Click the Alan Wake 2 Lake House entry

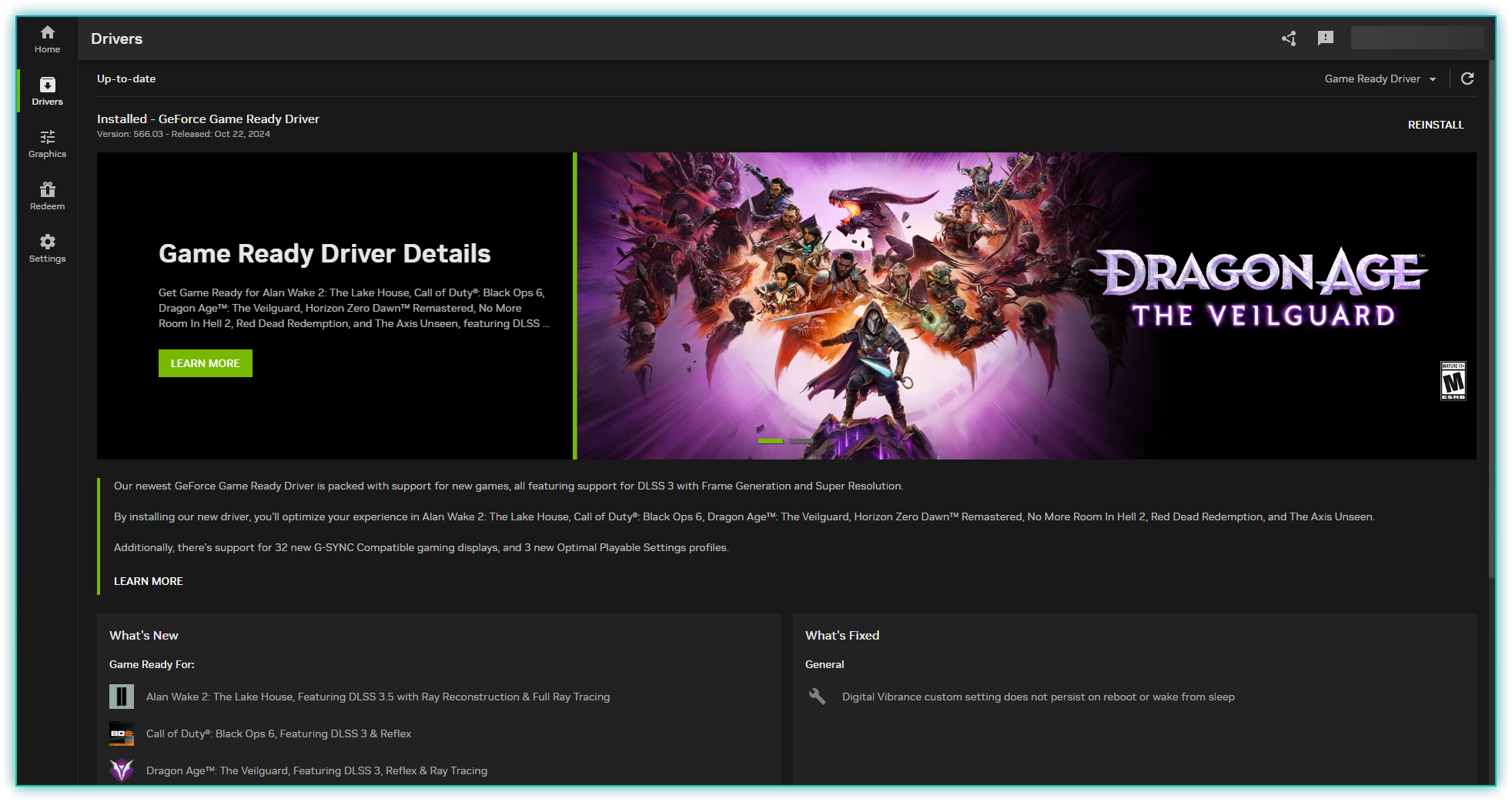(x=378, y=697)
